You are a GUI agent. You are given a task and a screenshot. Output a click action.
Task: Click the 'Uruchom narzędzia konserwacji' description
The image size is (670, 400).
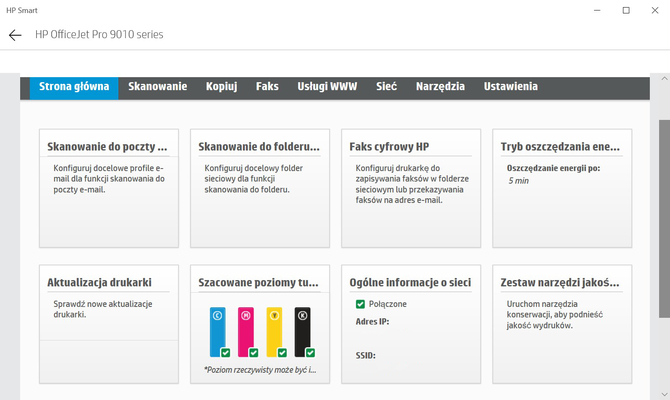tap(555, 315)
